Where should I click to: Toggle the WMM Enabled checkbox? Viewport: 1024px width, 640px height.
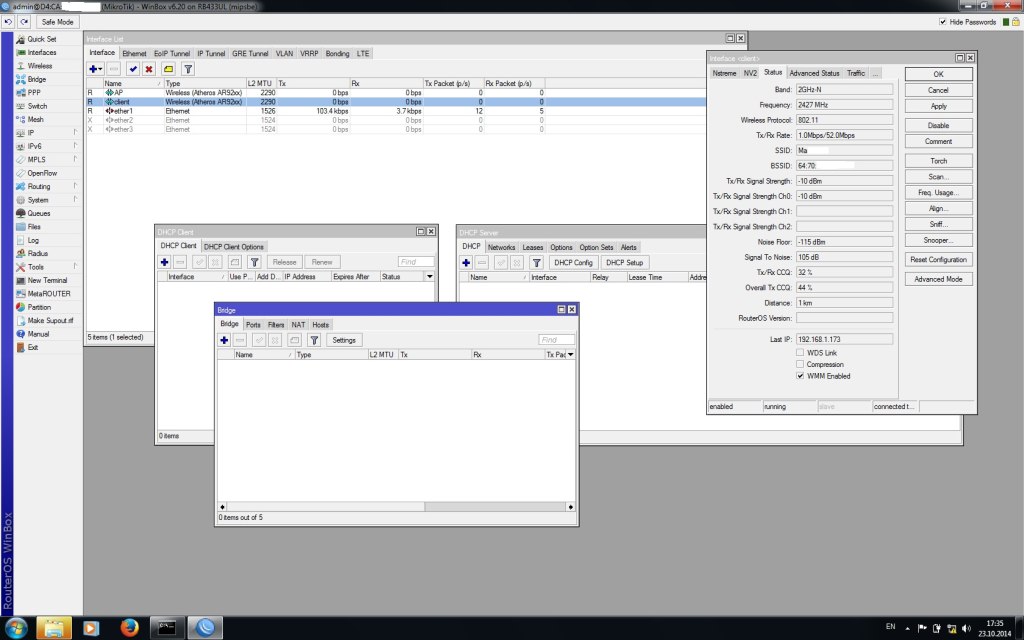(x=800, y=376)
